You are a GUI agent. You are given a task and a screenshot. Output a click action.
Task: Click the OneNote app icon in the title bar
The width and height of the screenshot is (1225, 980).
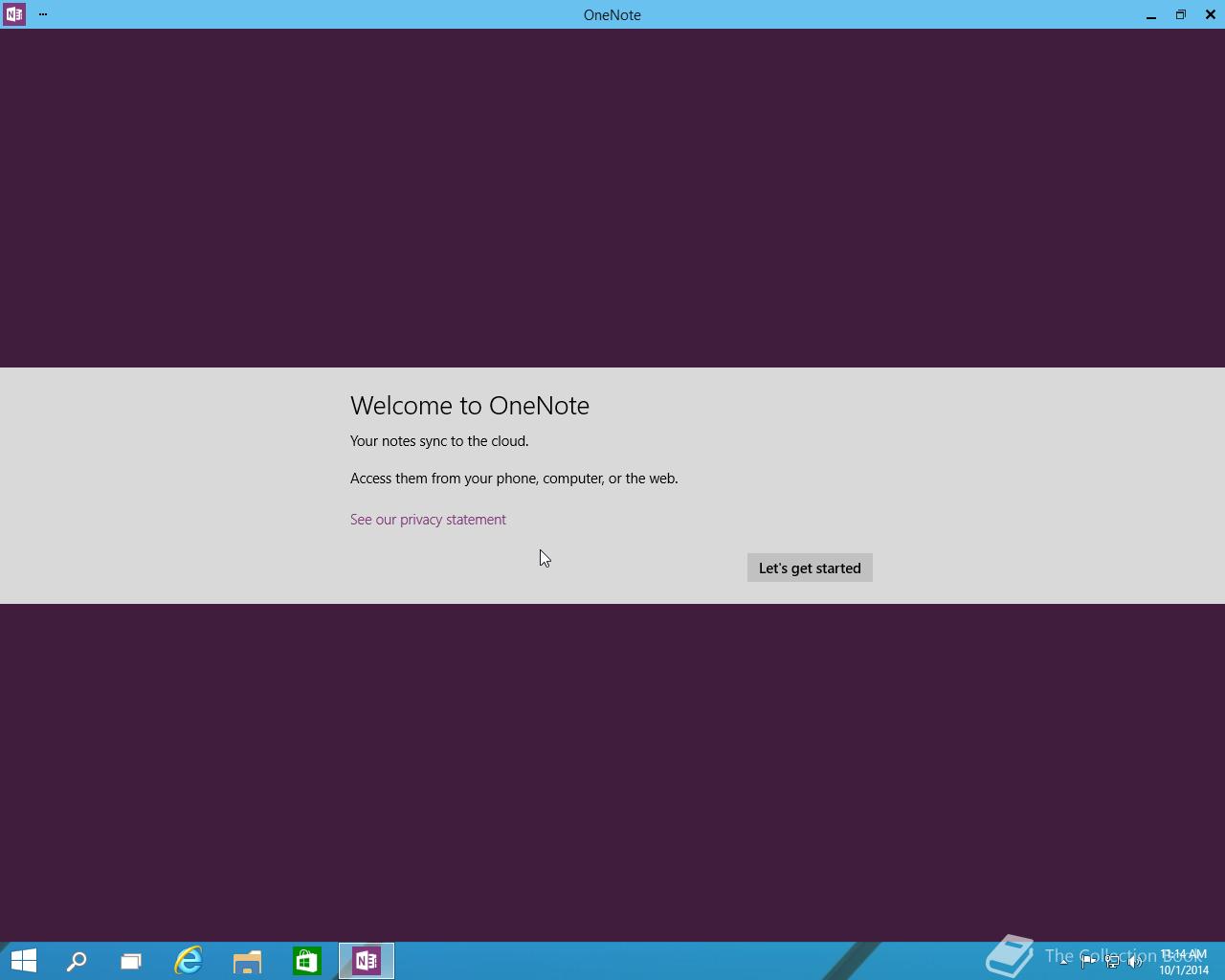[14, 14]
